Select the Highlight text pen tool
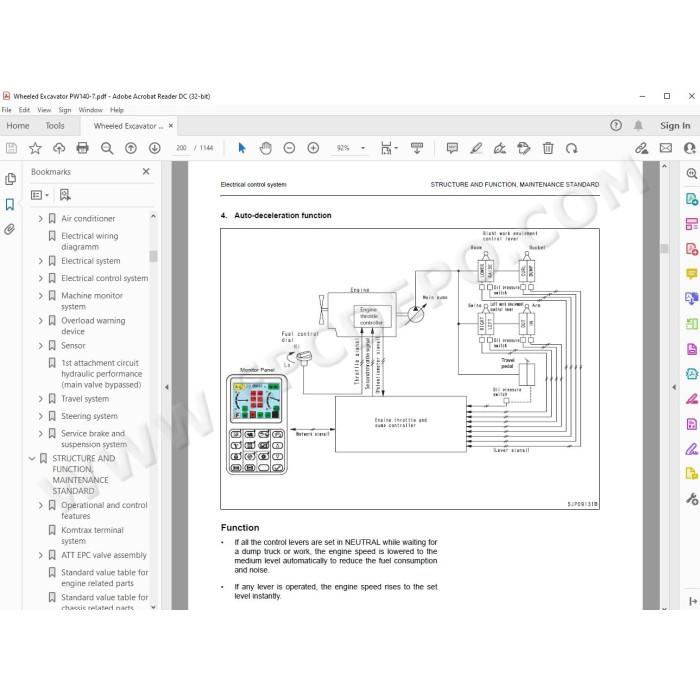This screenshot has height=700, width=700. point(476,148)
